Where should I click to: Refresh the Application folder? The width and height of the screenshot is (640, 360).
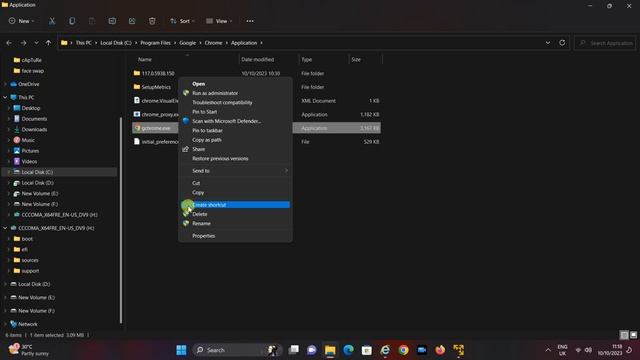coord(562,43)
